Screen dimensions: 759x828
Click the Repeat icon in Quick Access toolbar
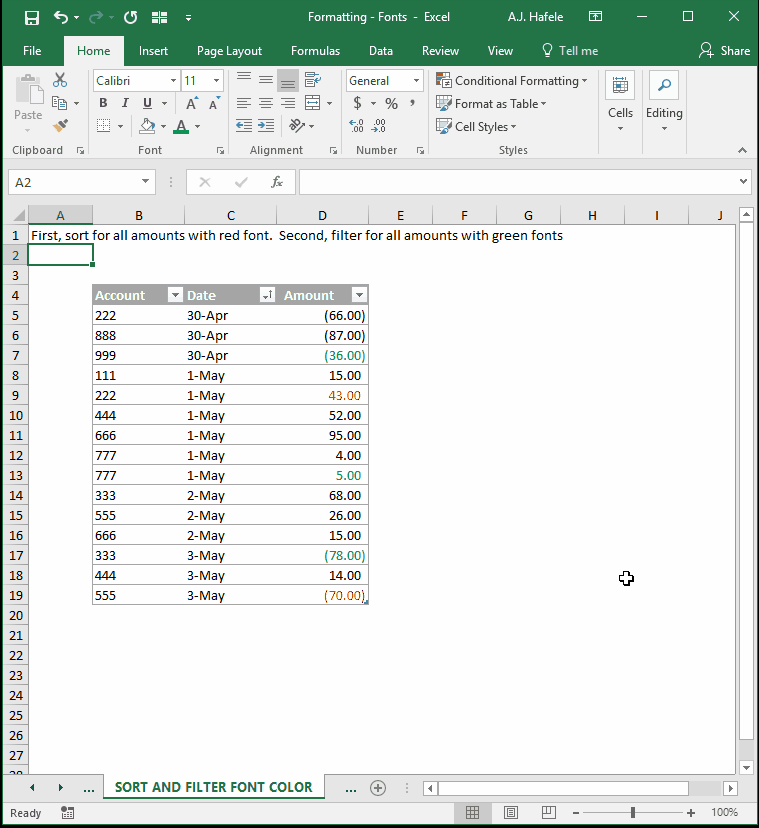coord(130,17)
